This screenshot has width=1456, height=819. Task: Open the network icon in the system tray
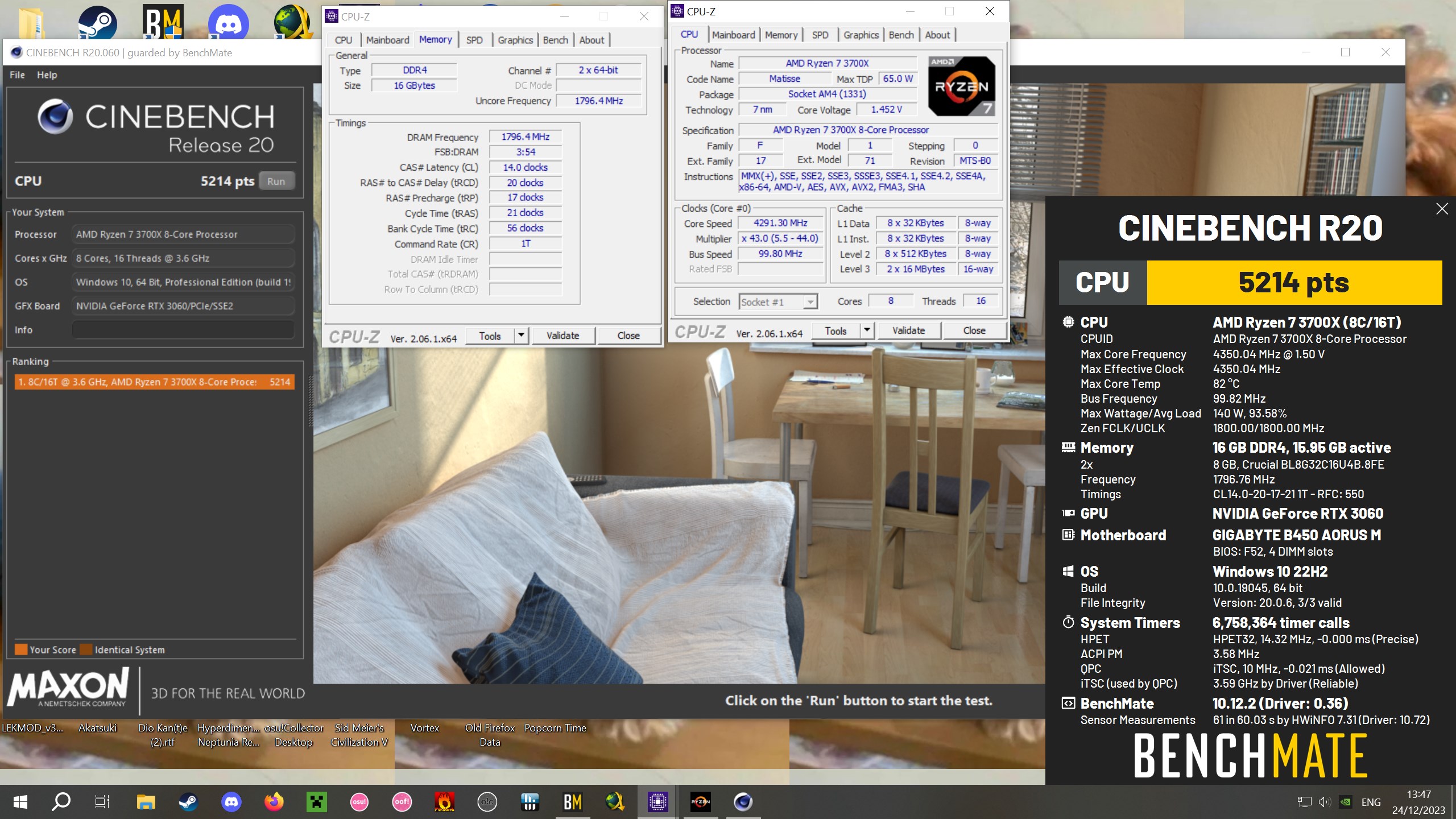[1304, 802]
